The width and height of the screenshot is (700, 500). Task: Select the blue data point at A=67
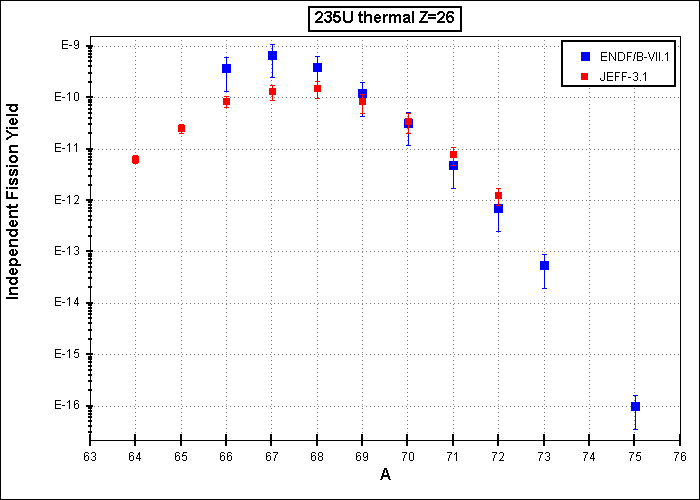(272, 55)
